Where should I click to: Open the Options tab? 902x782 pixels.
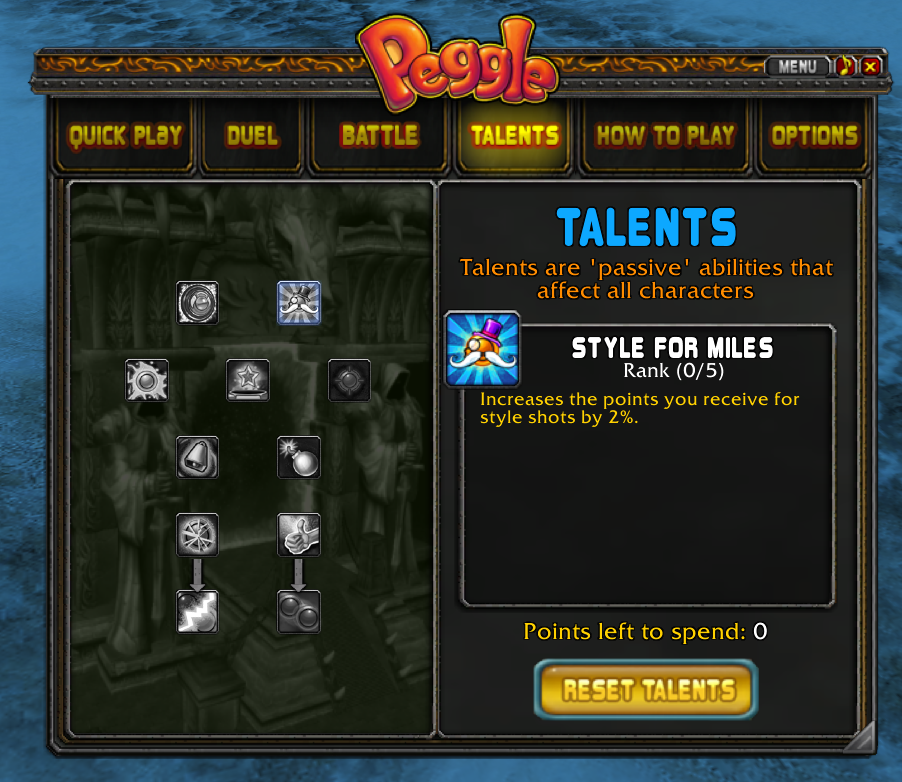814,136
